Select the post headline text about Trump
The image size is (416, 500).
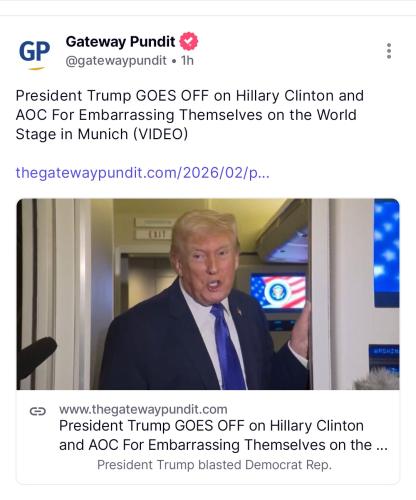click(x=189, y=115)
